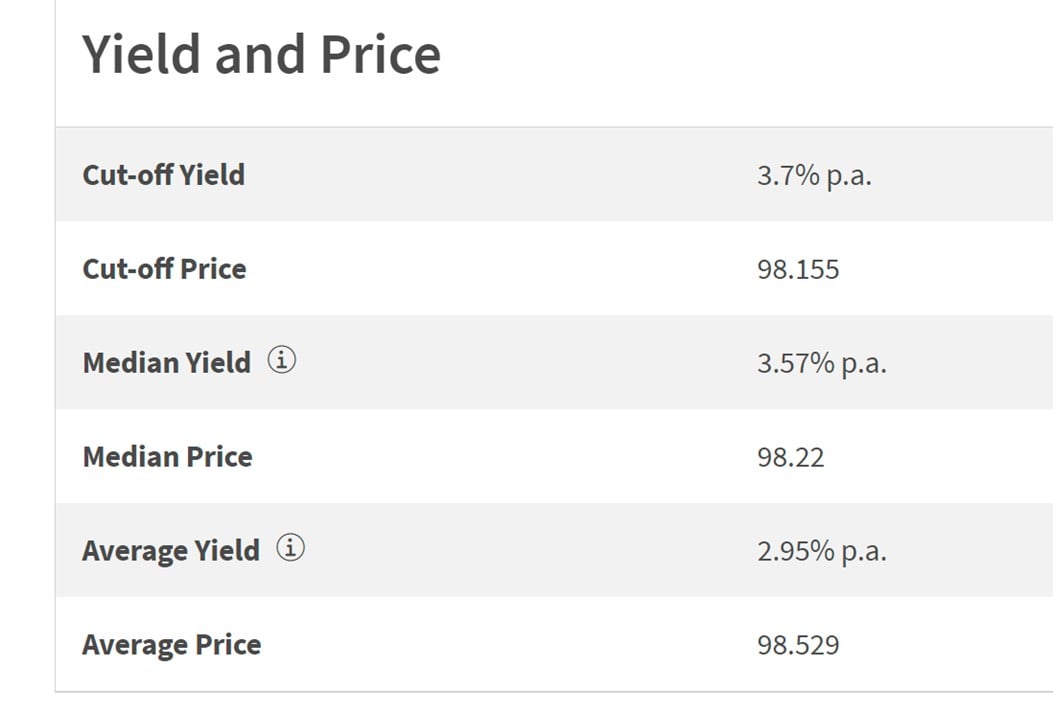Select the Median Price label

click(x=167, y=457)
